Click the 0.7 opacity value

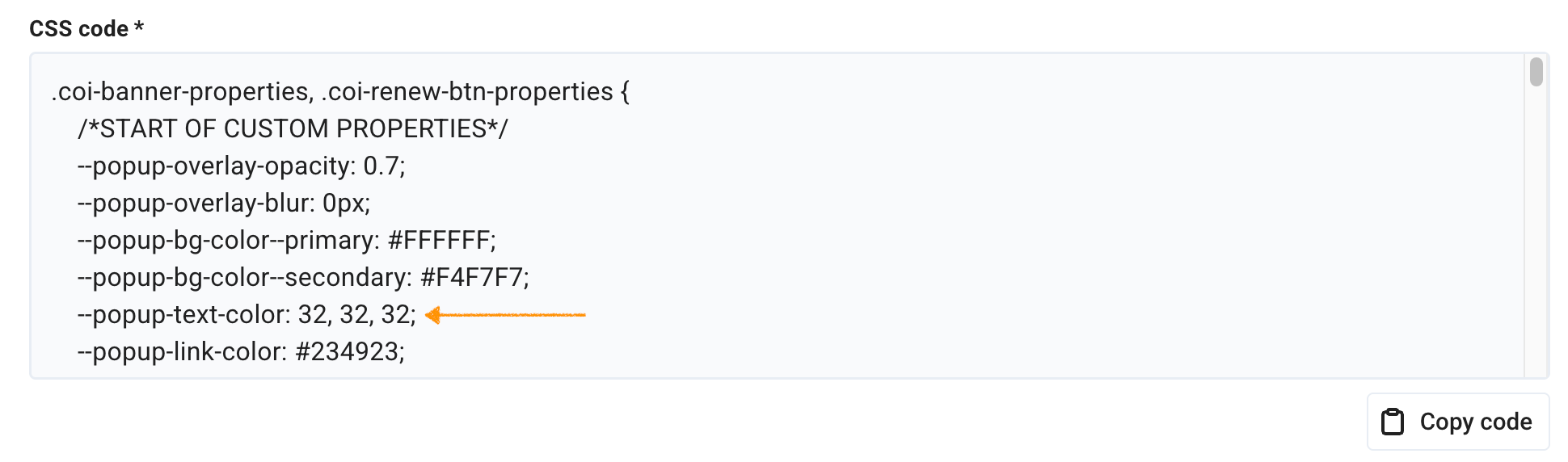(x=381, y=166)
